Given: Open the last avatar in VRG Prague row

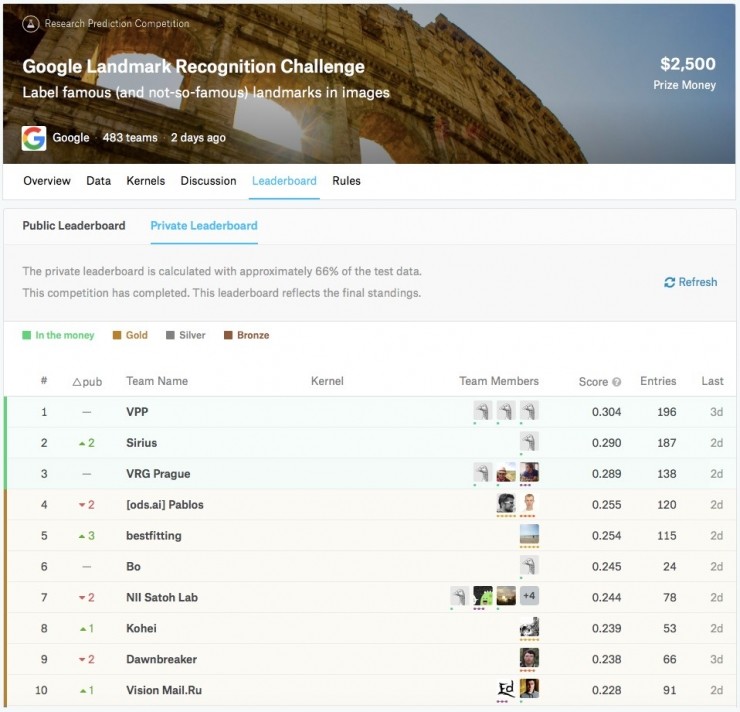Looking at the screenshot, I should click(x=529, y=472).
